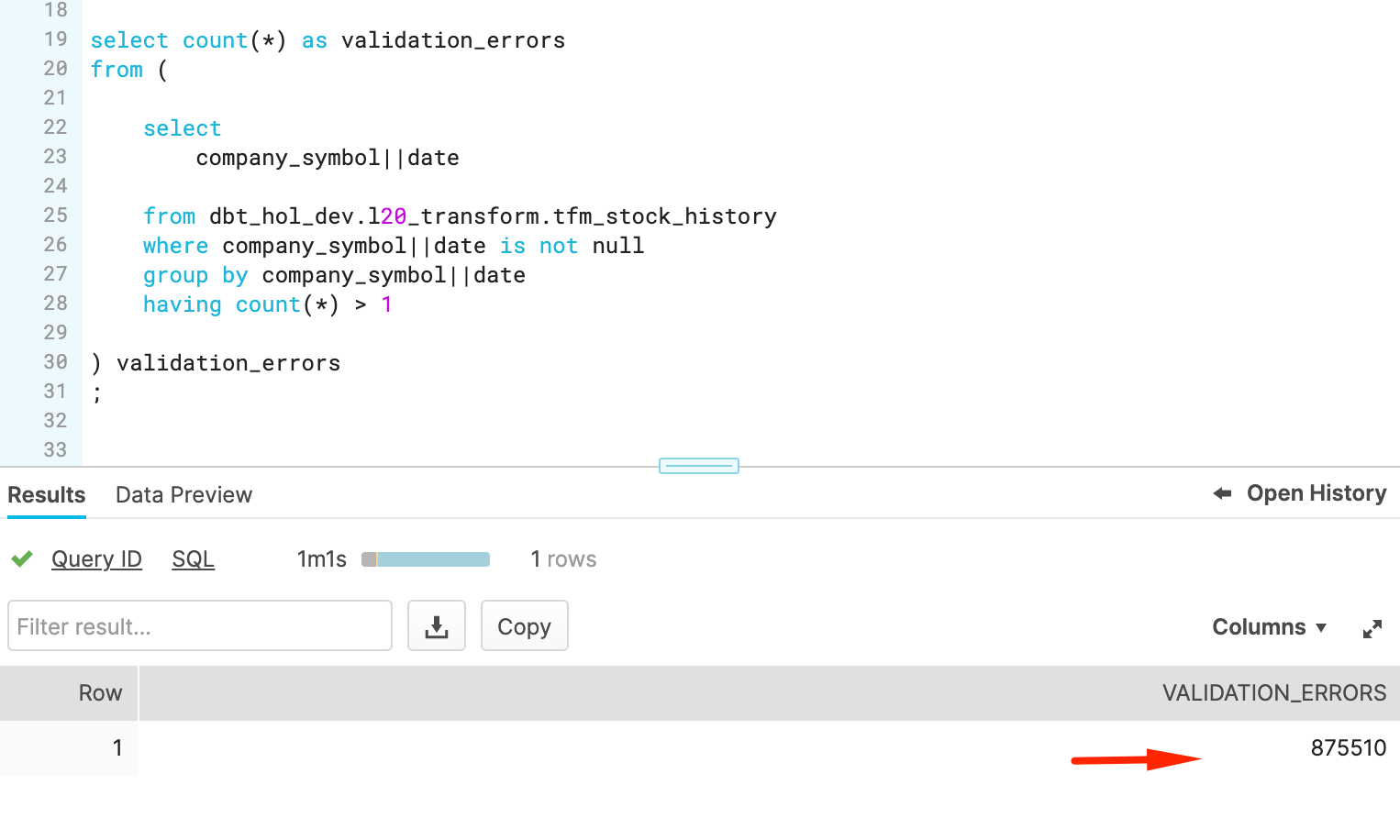Click inside the Filter result field
This screenshot has height=840, width=1400.
coord(199,625)
